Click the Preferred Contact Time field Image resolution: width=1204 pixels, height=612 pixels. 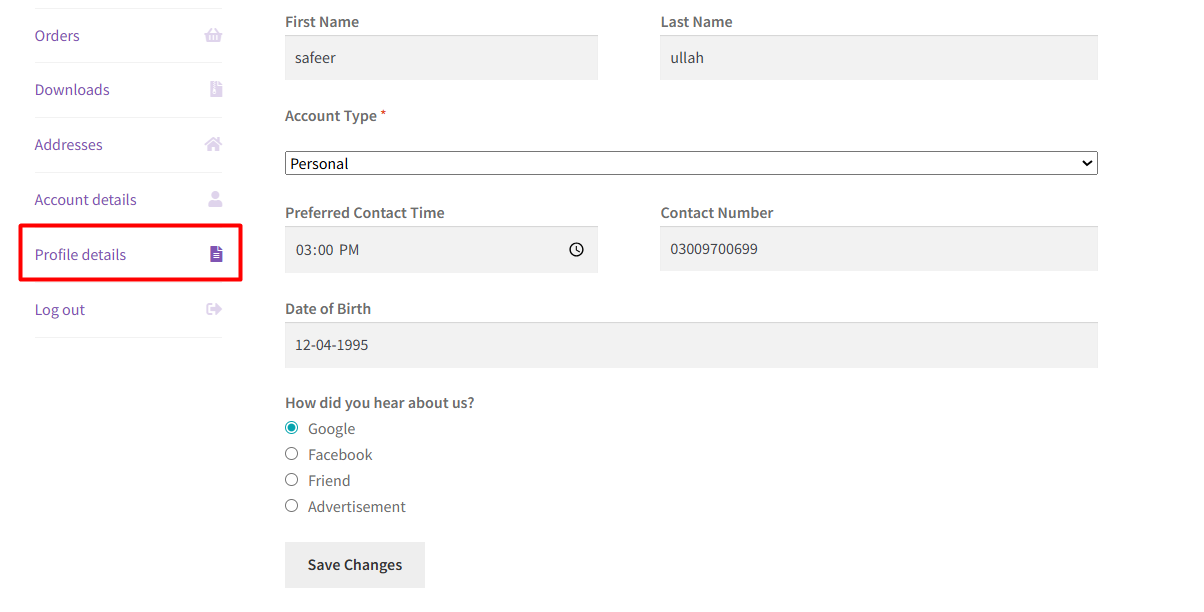click(441, 250)
